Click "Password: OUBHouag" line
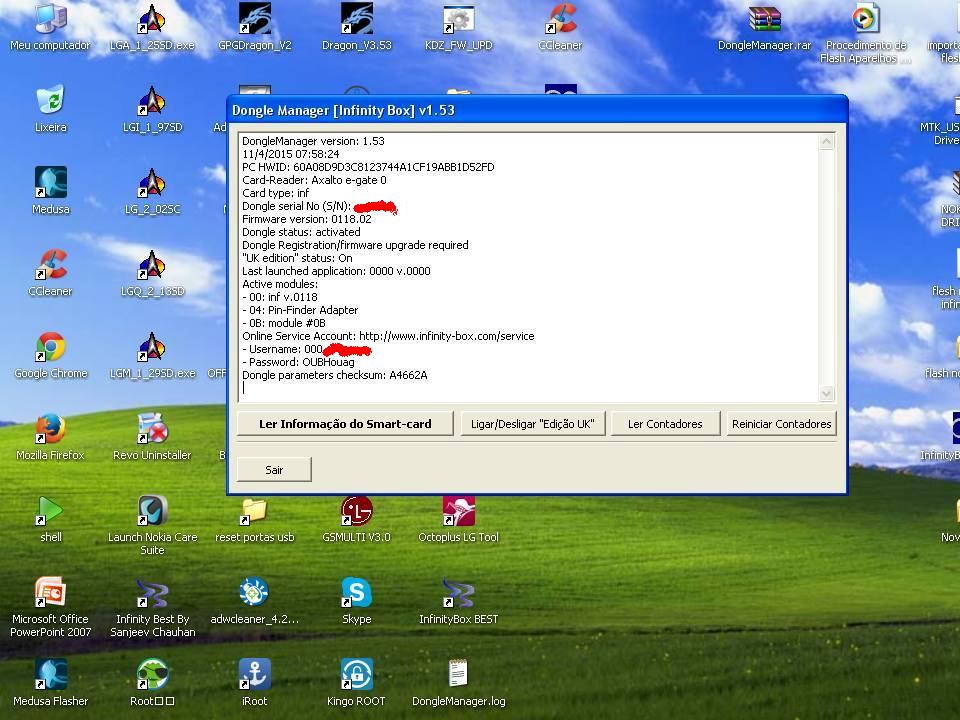Viewport: 960px width, 720px height. click(298, 362)
